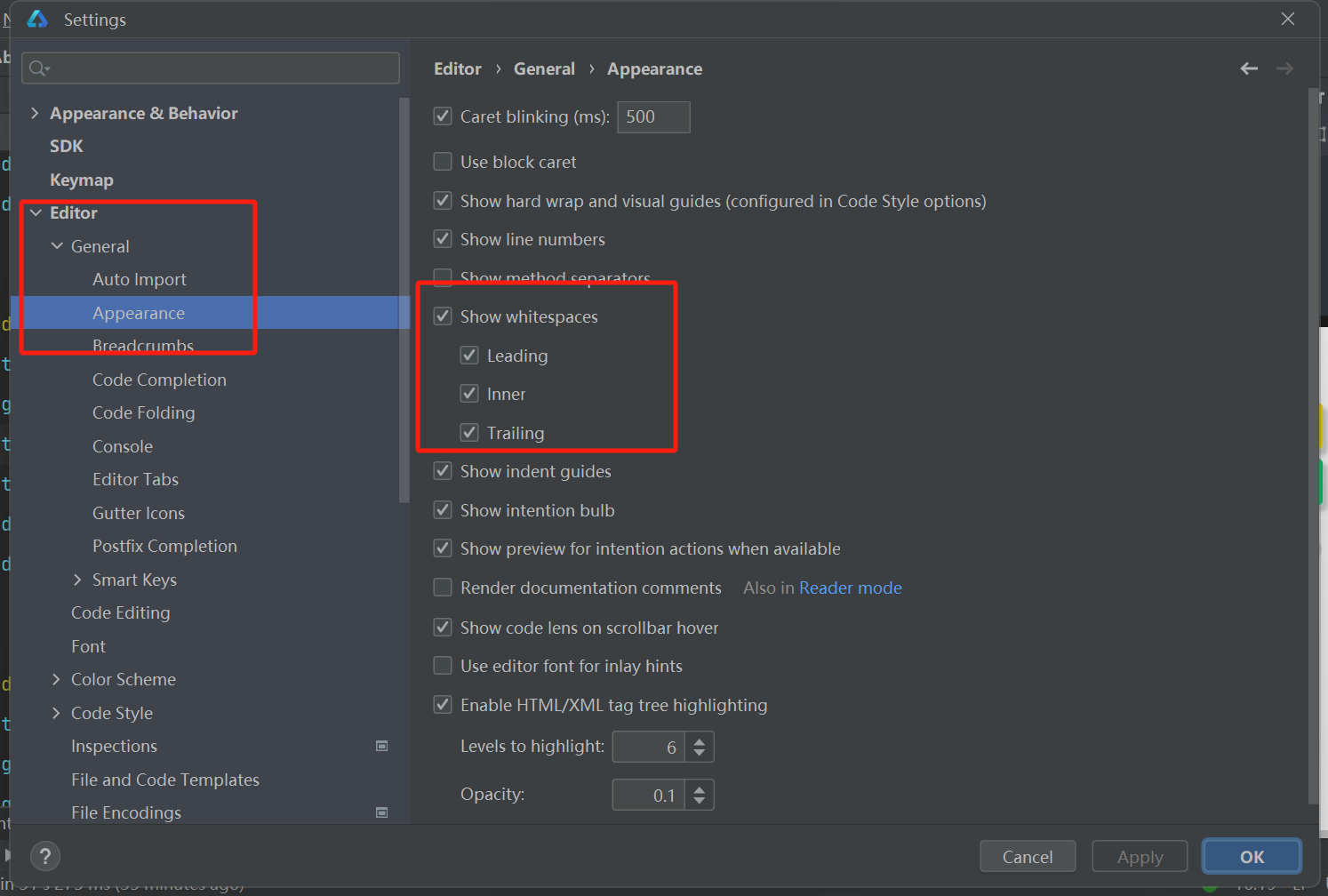1328x896 pixels.
Task: Increase Levels to highlight with up arrow
Action: [x=700, y=740]
